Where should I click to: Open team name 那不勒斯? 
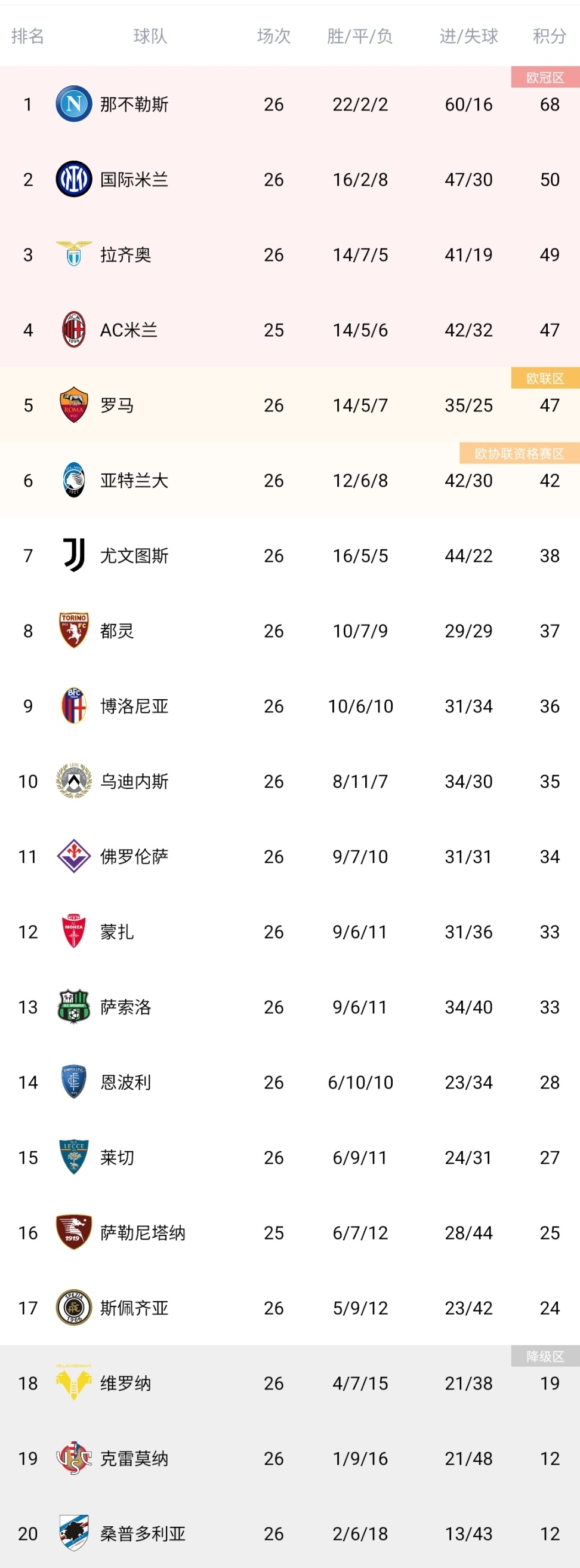tap(134, 104)
